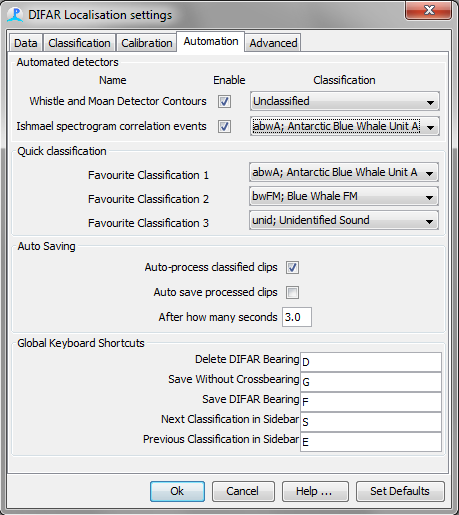Select the Advanced tab

(x=273, y=43)
